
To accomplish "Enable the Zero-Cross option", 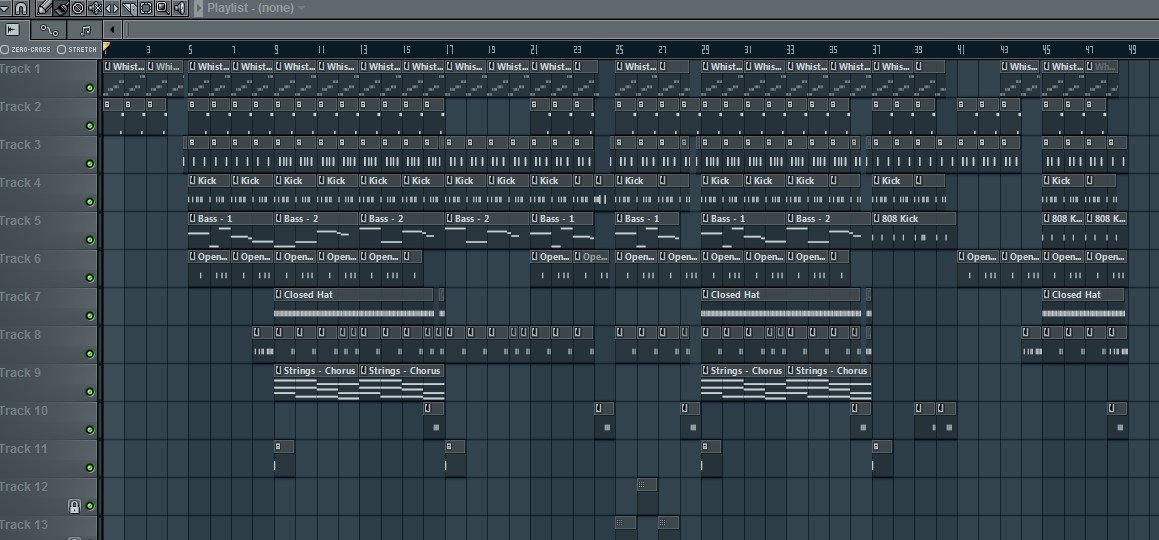I will click(x=5, y=49).
